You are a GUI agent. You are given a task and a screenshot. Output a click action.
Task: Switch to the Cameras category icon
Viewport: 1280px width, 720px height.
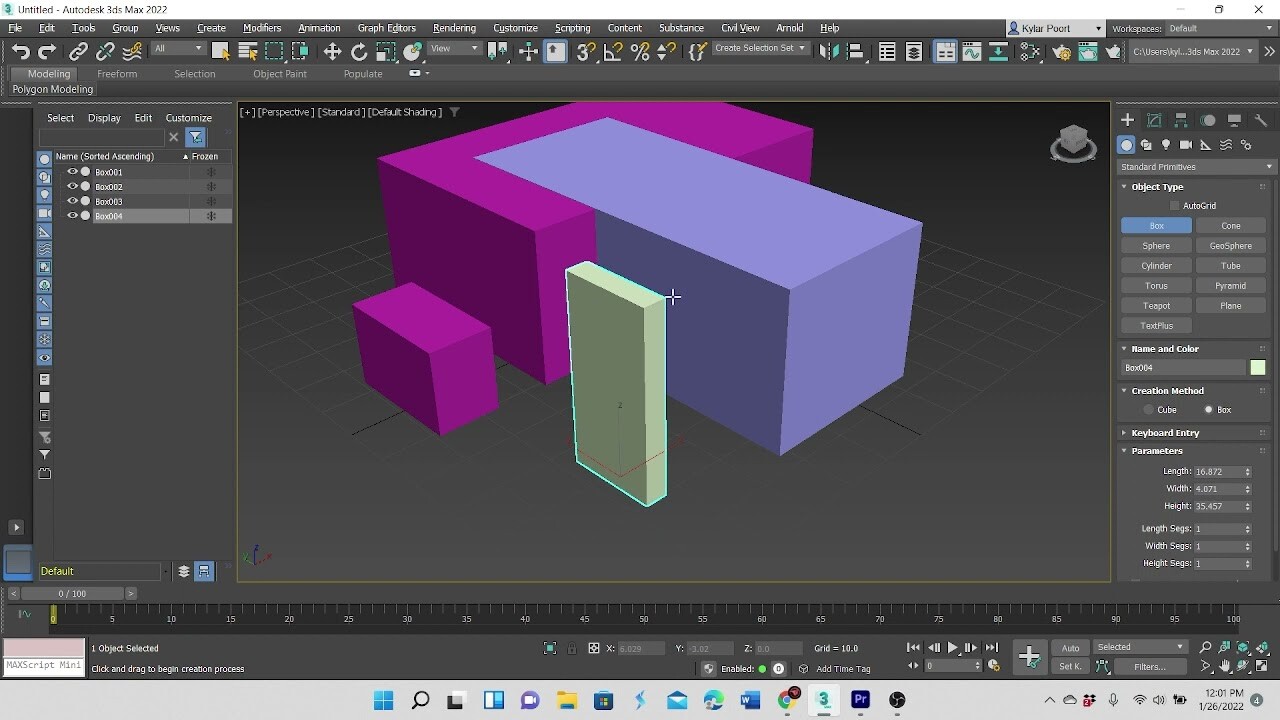[x=1186, y=145]
